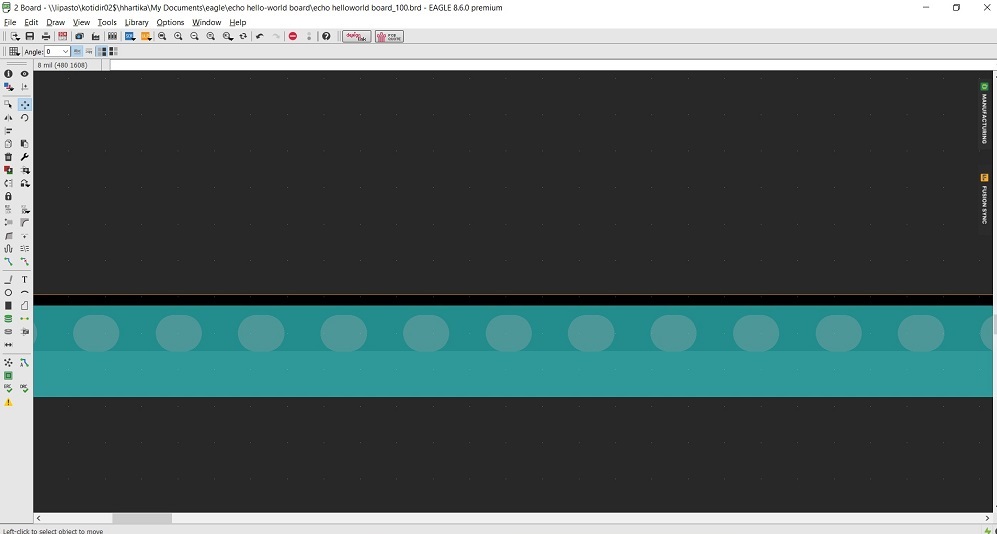Click the scroll-left arrow of horizontal scrollbar
Screen dimensions: 997x534
coord(38,519)
